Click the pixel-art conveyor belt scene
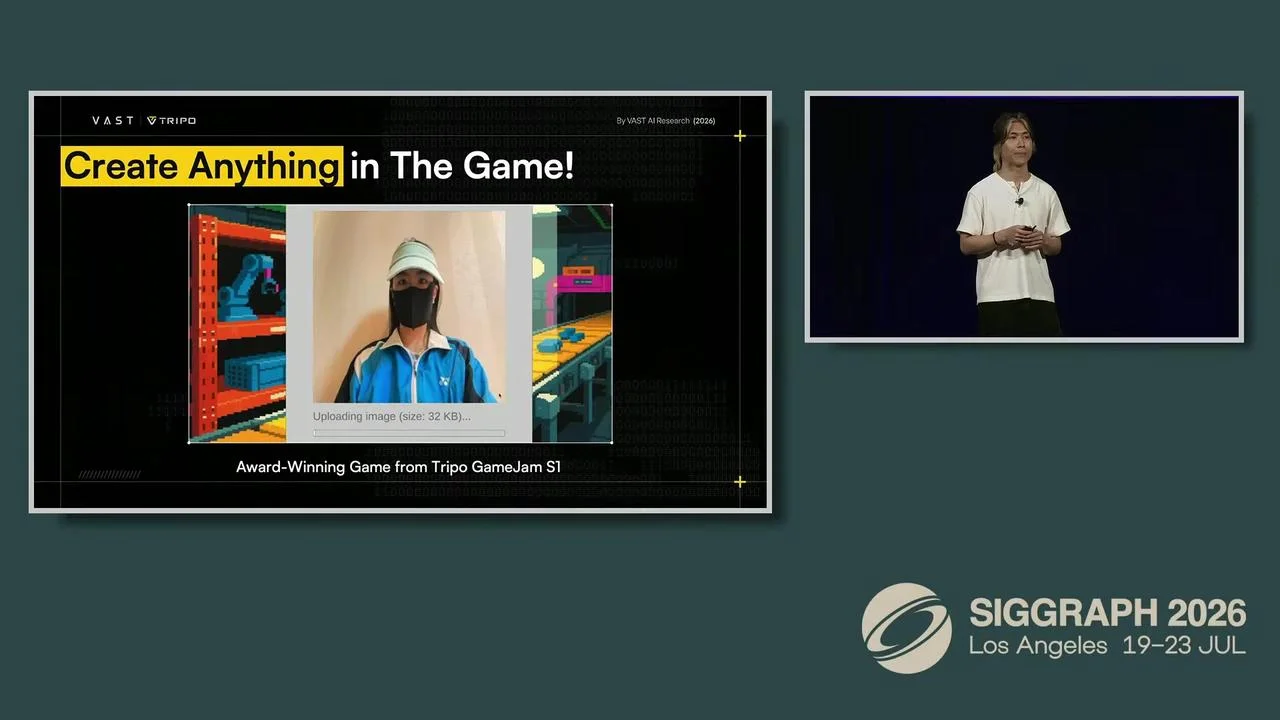 [572, 323]
